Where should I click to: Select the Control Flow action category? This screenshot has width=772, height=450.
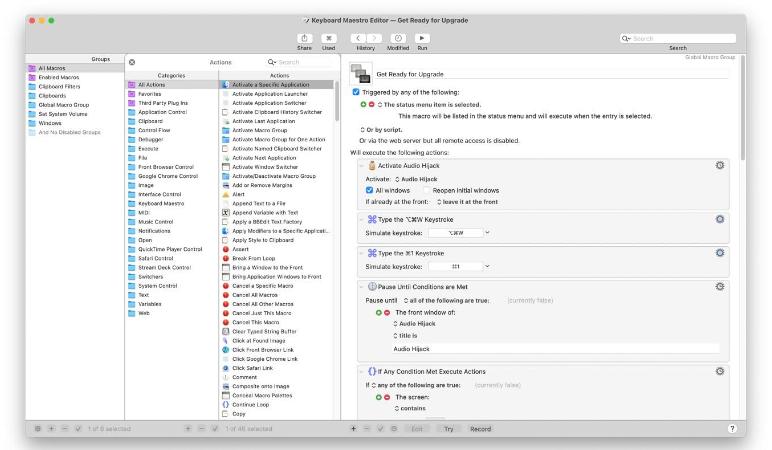(x=153, y=130)
